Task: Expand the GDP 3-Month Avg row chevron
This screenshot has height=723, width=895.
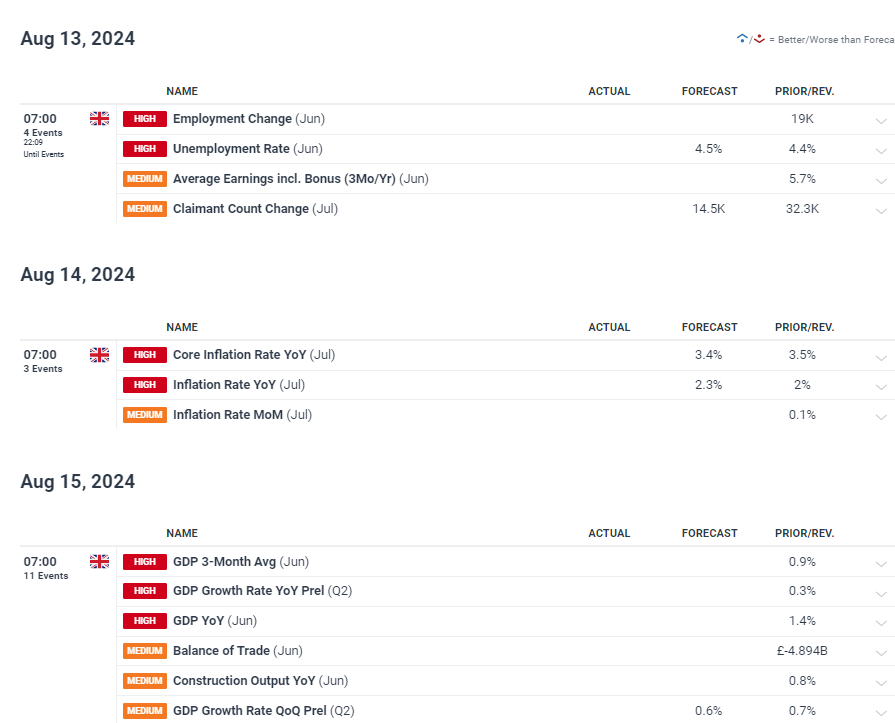Action: click(x=880, y=564)
